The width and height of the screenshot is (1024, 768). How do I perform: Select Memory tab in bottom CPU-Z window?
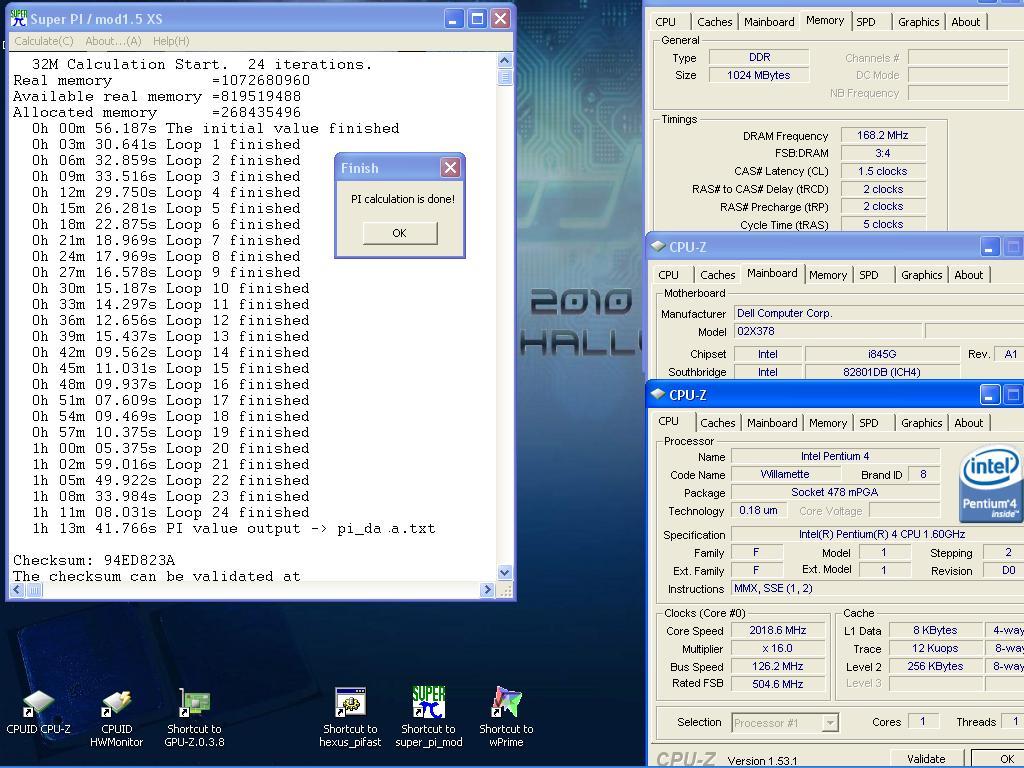(828, 423)
